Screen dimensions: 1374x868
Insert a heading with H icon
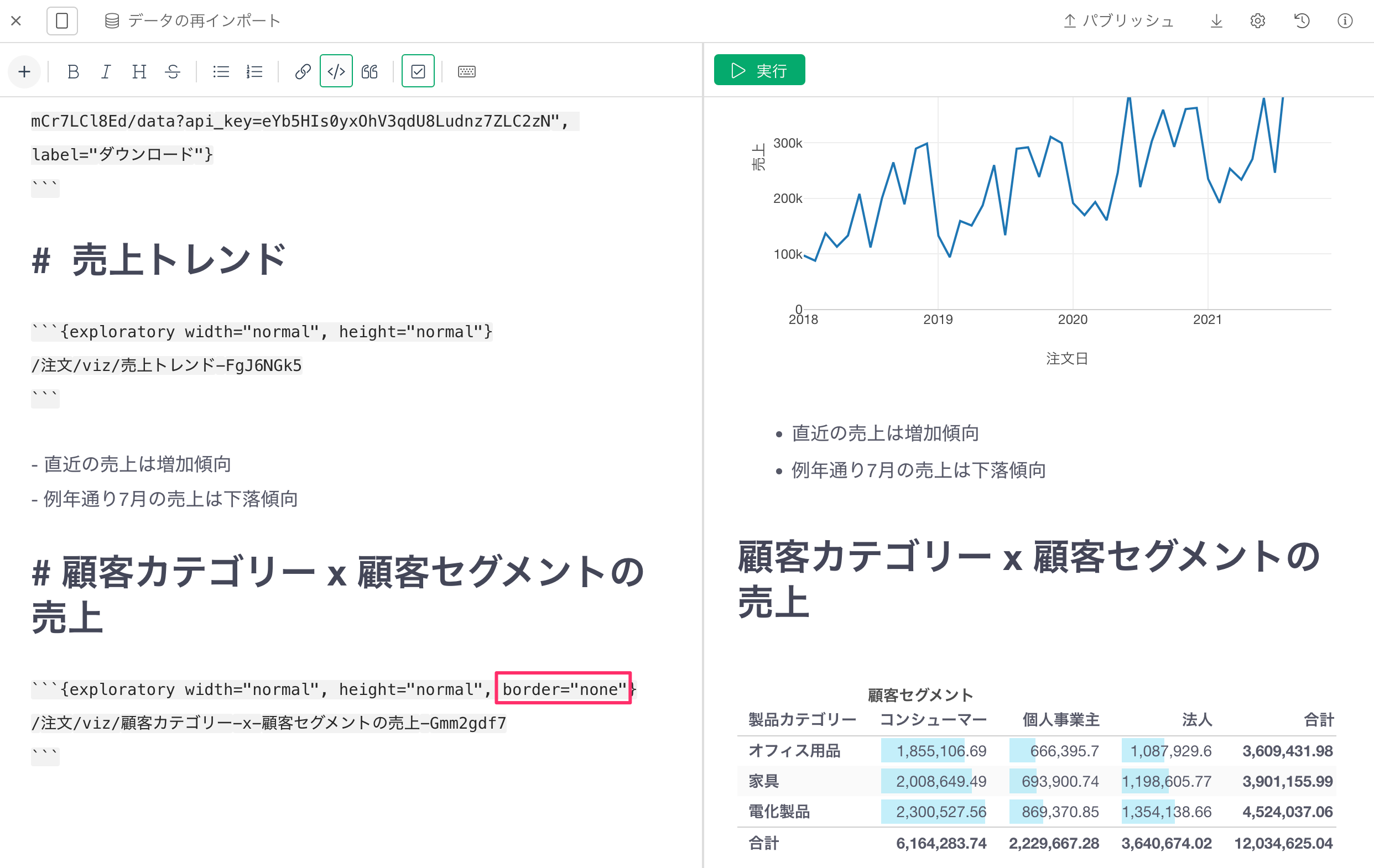139,71
